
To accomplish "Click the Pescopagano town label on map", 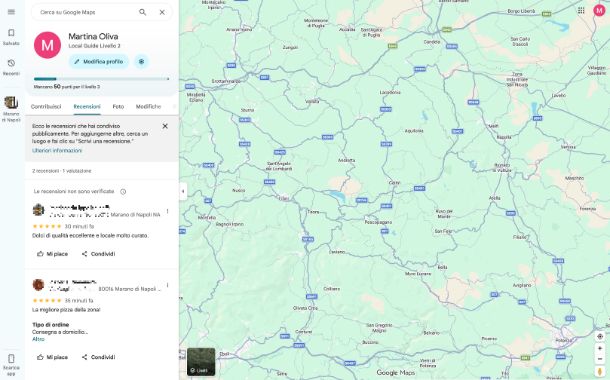I will point(378,222).
